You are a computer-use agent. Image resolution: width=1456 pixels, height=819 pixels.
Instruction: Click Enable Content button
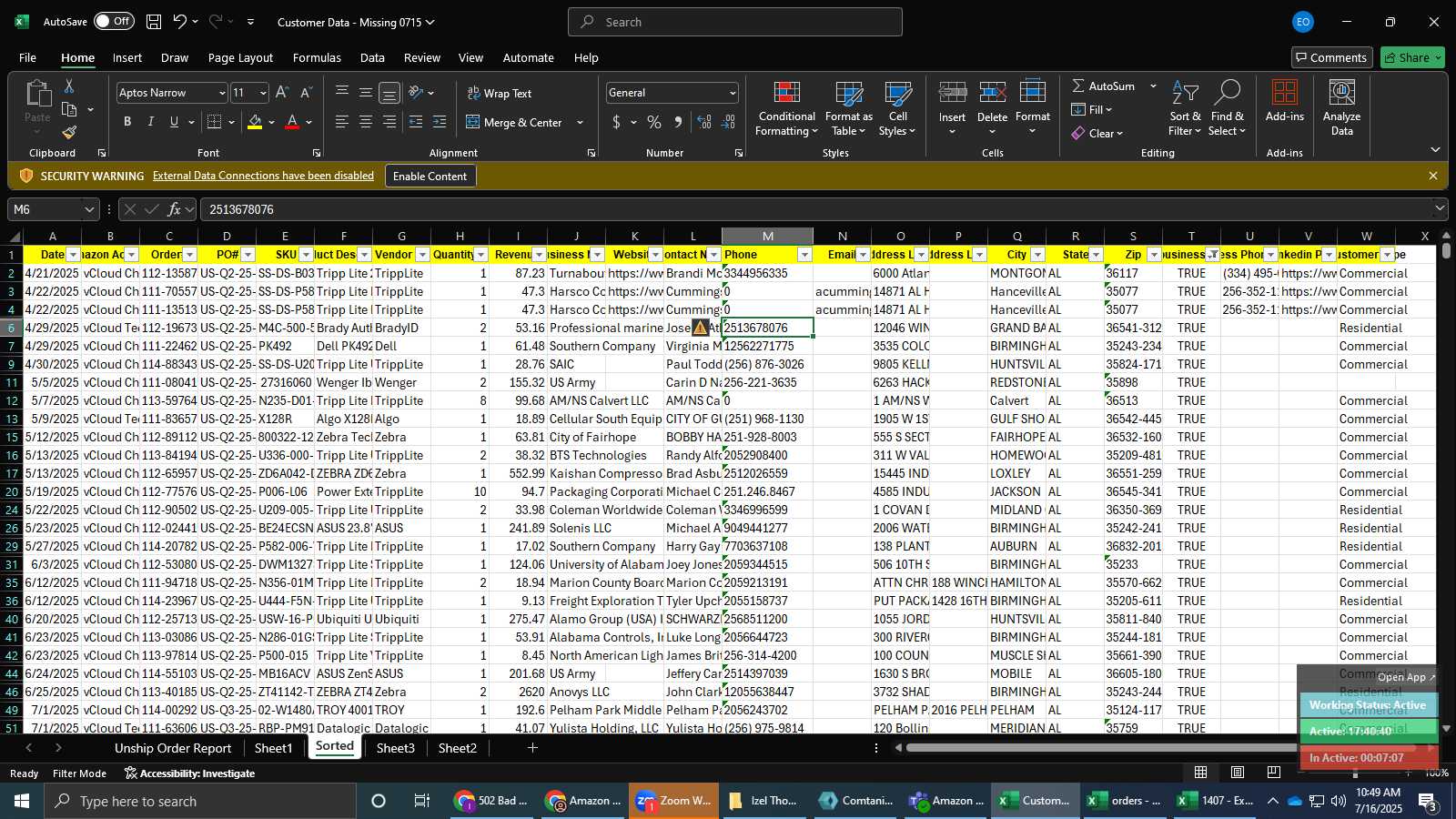click(x=430, y=176)
